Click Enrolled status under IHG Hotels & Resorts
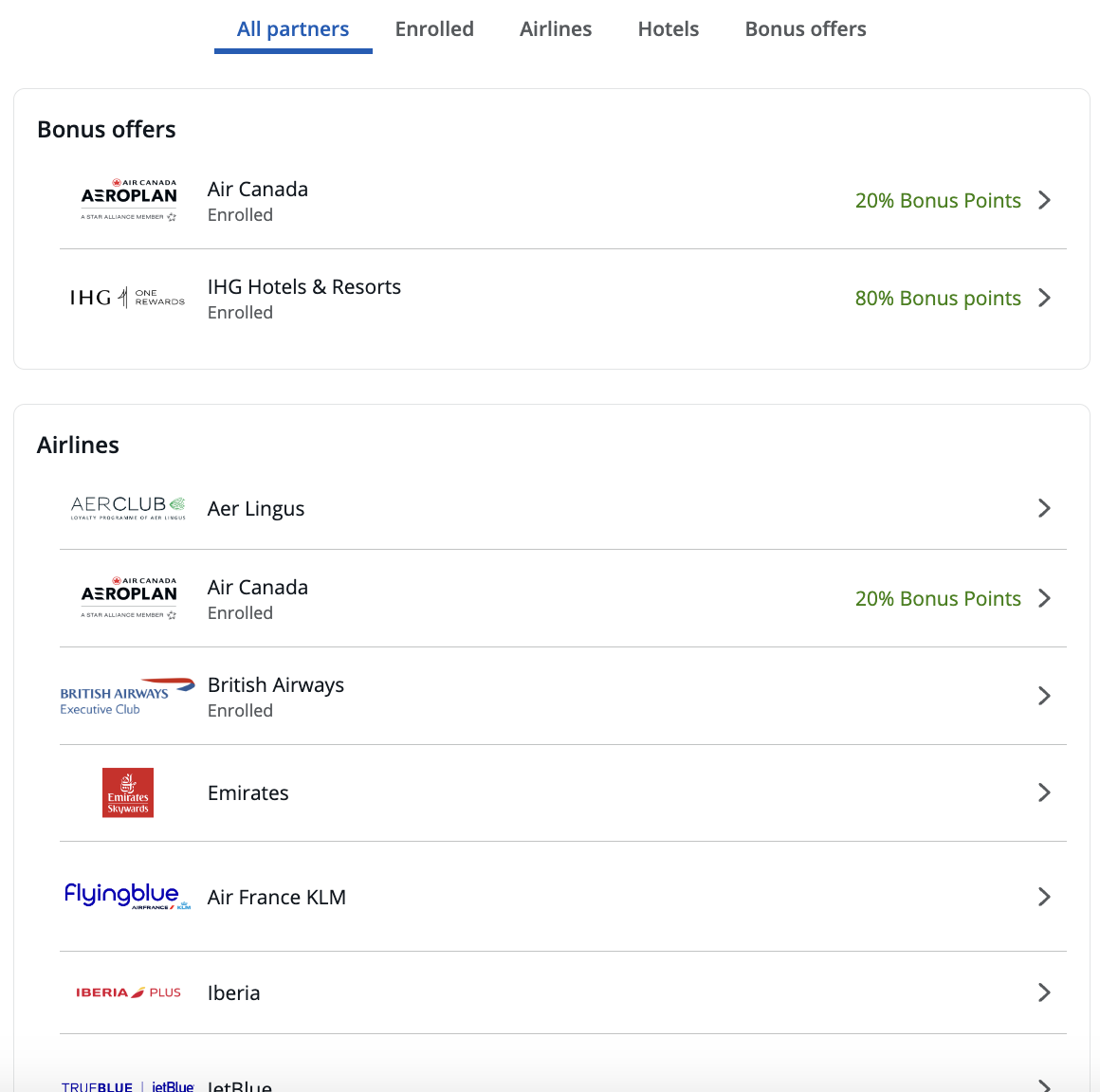The width and height of the screenshot is (1100, 1092). pyautogui.click(x=240, y=312)
